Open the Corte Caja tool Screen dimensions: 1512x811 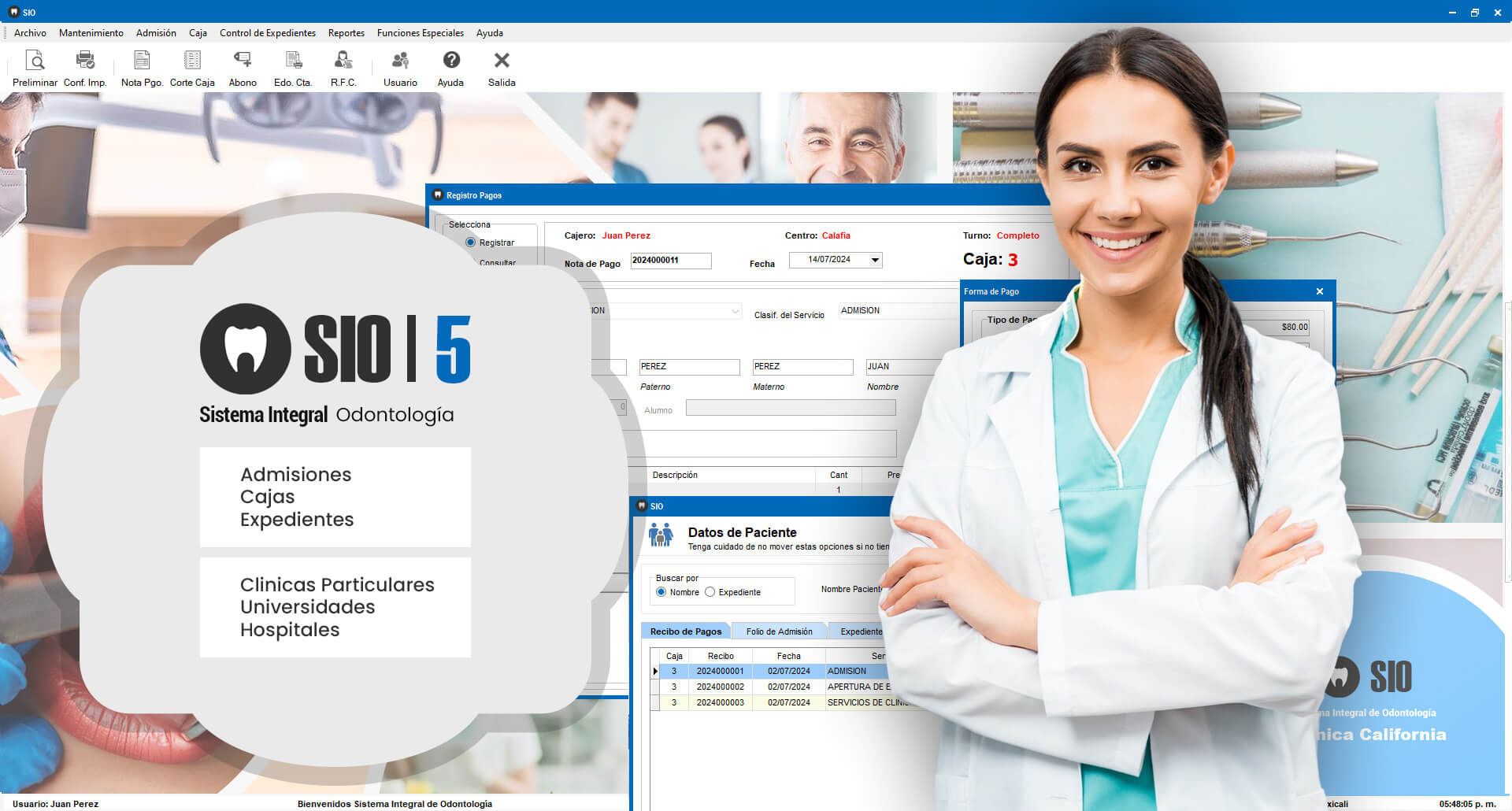[x=192, y=69]
